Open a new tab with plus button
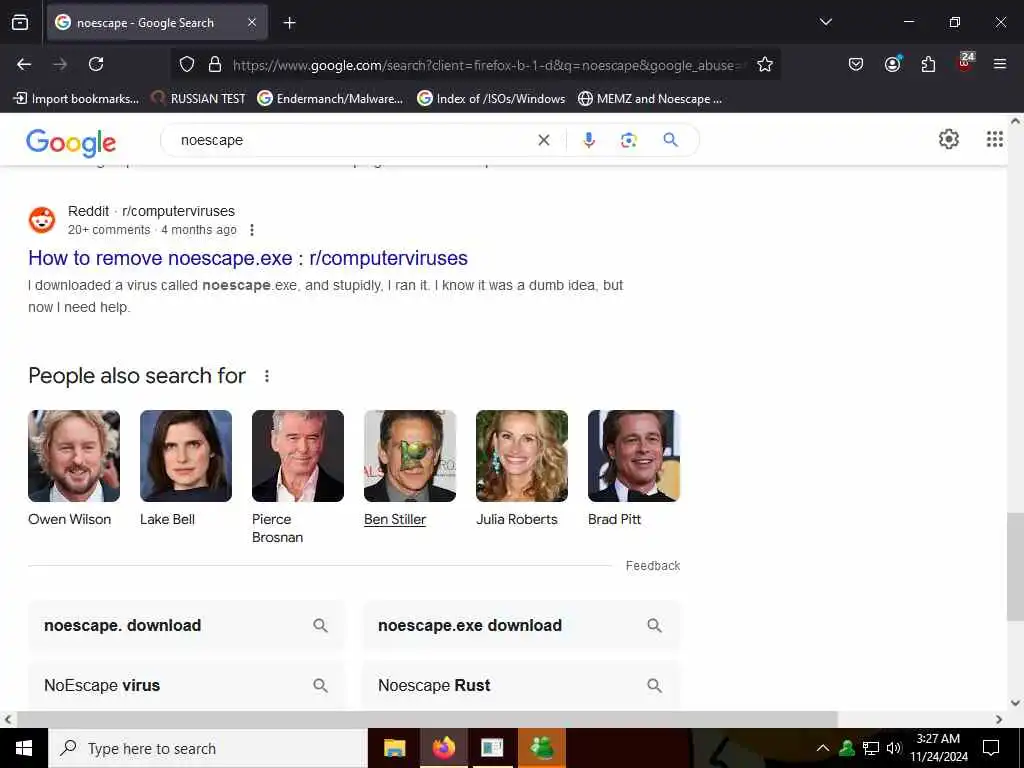Viewport: 1024px width, 768px height. point(289,23)
